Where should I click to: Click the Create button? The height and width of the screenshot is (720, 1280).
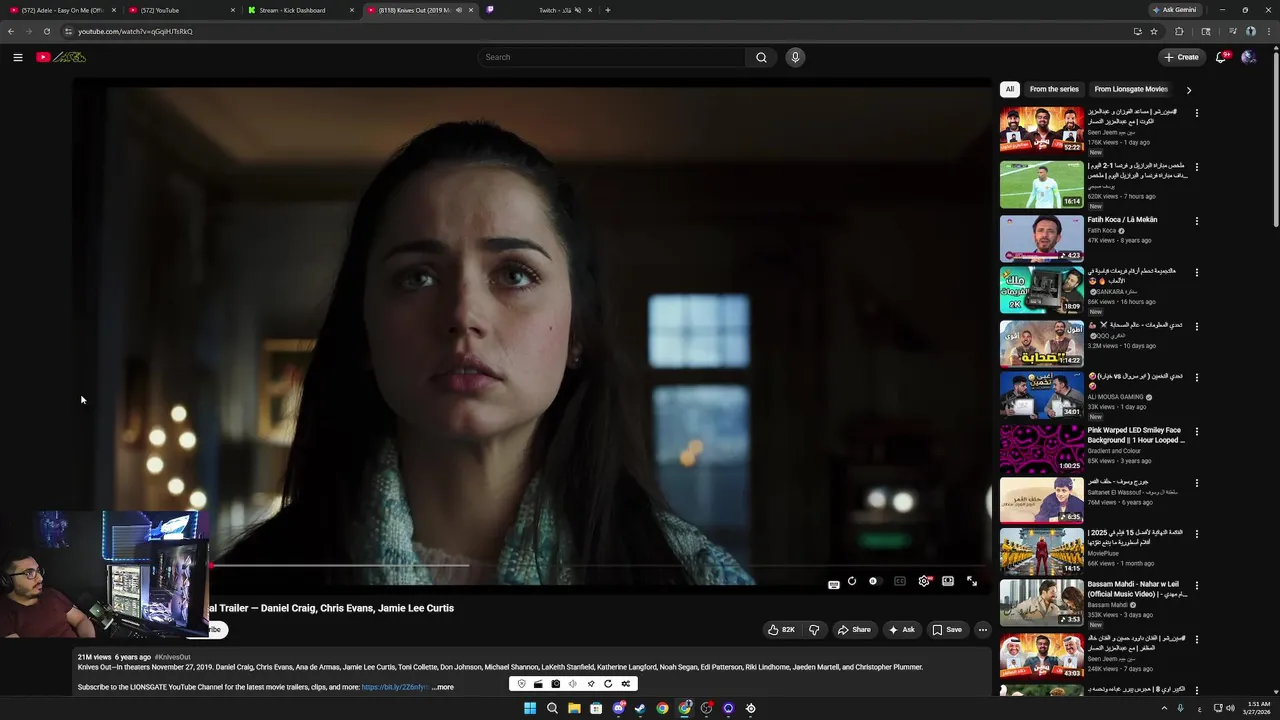point(1181,57)
